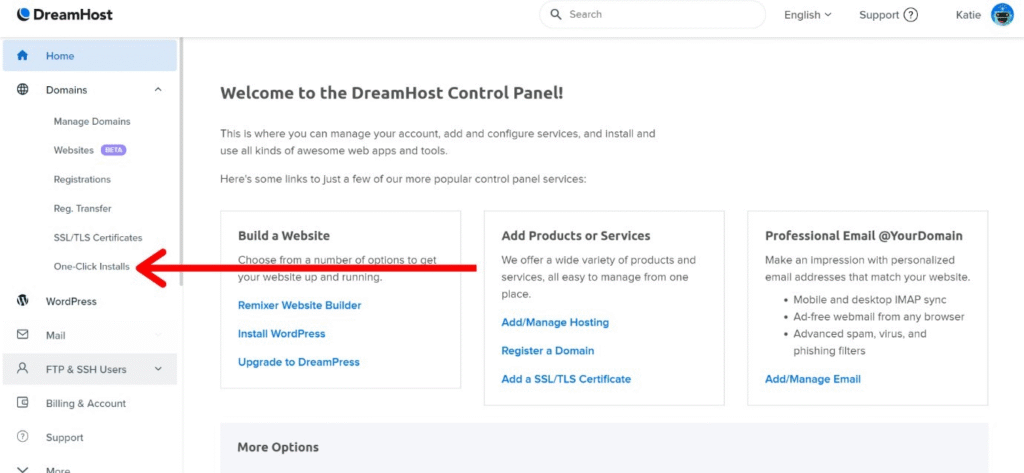Select One-Click Installs in sidebar
Image resolution: width=1024 pixels, height=473 pixels.
click(x=91, y=267)
